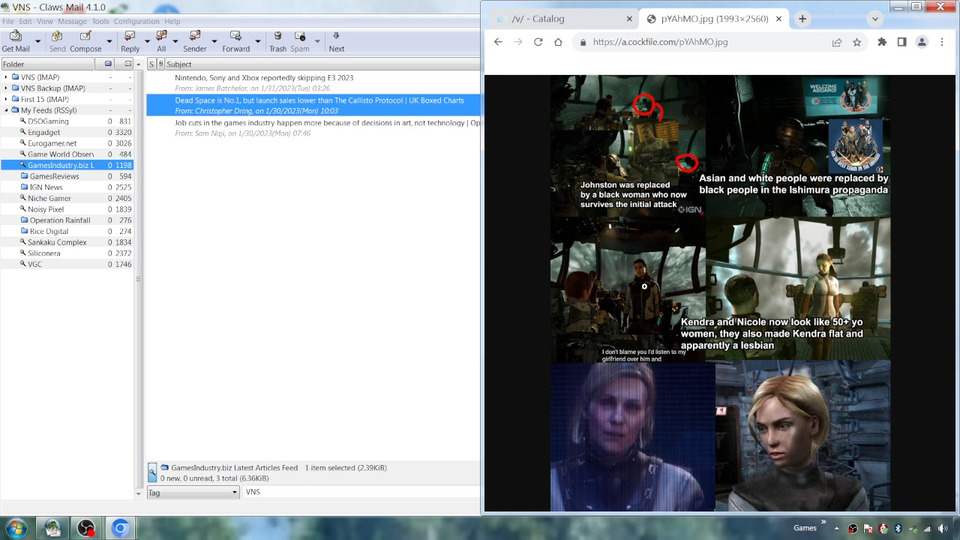
Task: Open the Help menu
Action: coord(172,21)
